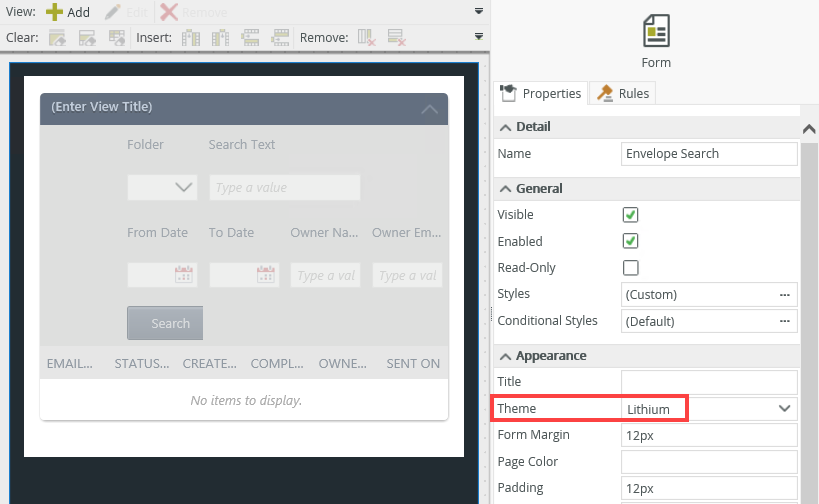
Task: Click the third Clear table eraser icon
Action: 116,38
